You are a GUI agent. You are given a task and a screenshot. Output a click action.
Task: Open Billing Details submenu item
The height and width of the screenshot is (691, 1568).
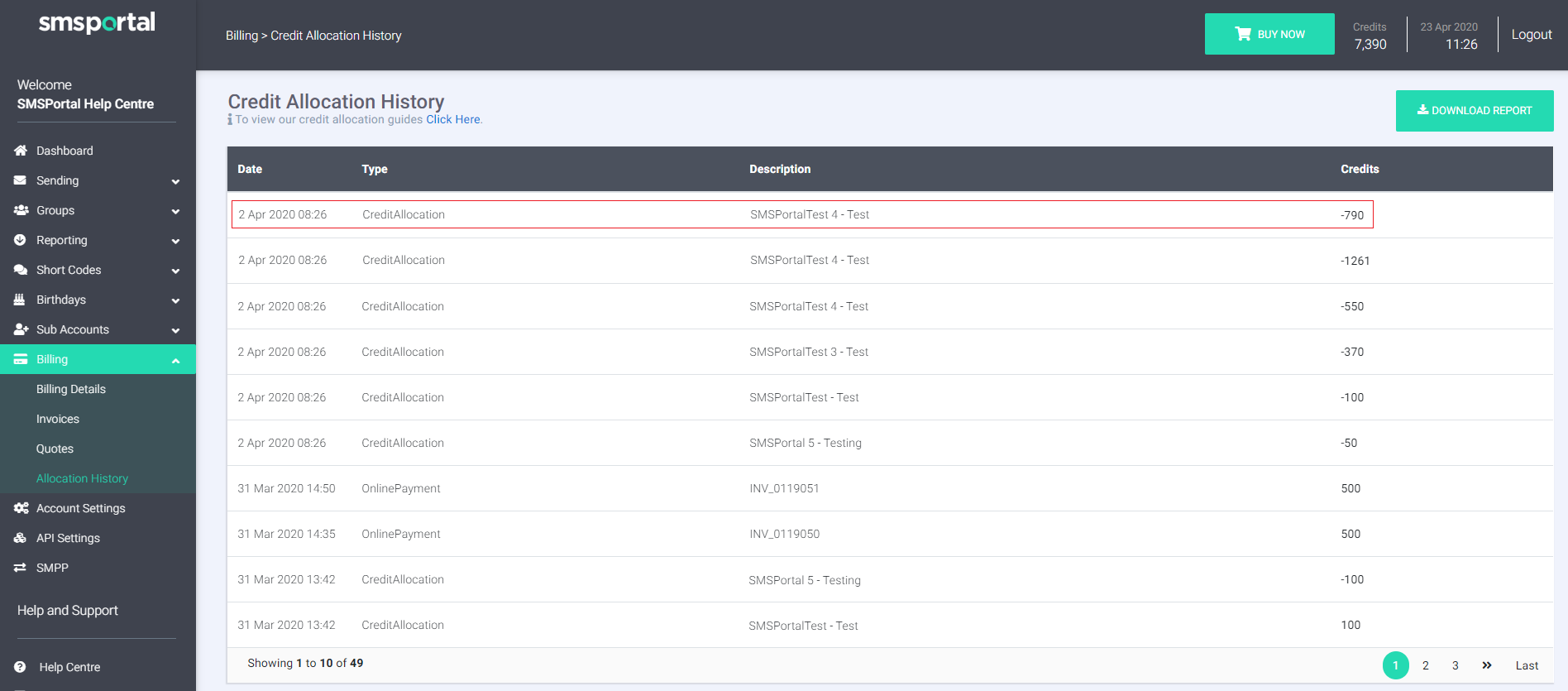[71, 389]
